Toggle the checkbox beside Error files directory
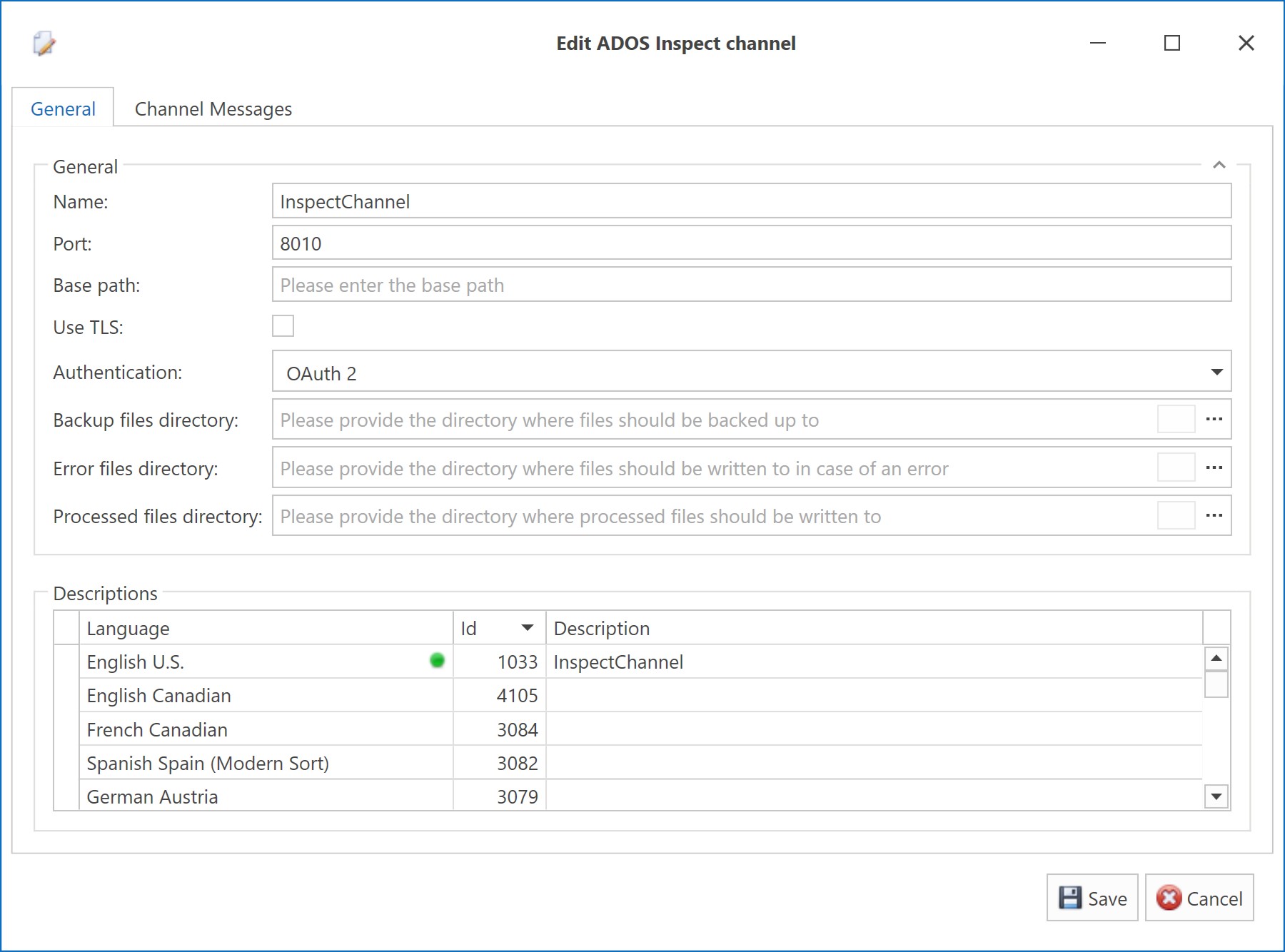 click(x=1175, y=468)
